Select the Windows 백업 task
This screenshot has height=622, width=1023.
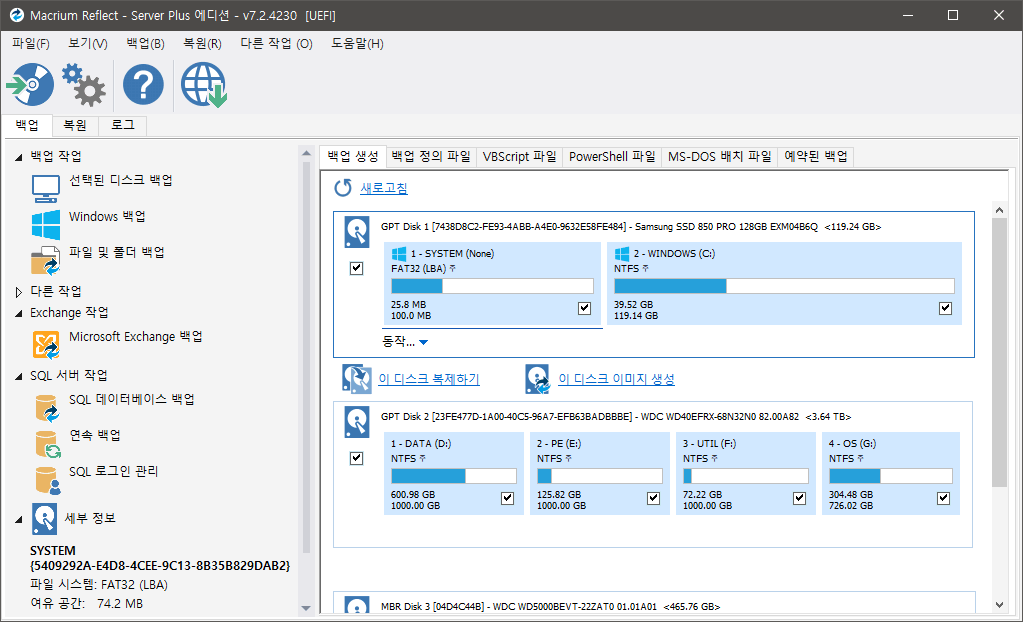[107, 217]
